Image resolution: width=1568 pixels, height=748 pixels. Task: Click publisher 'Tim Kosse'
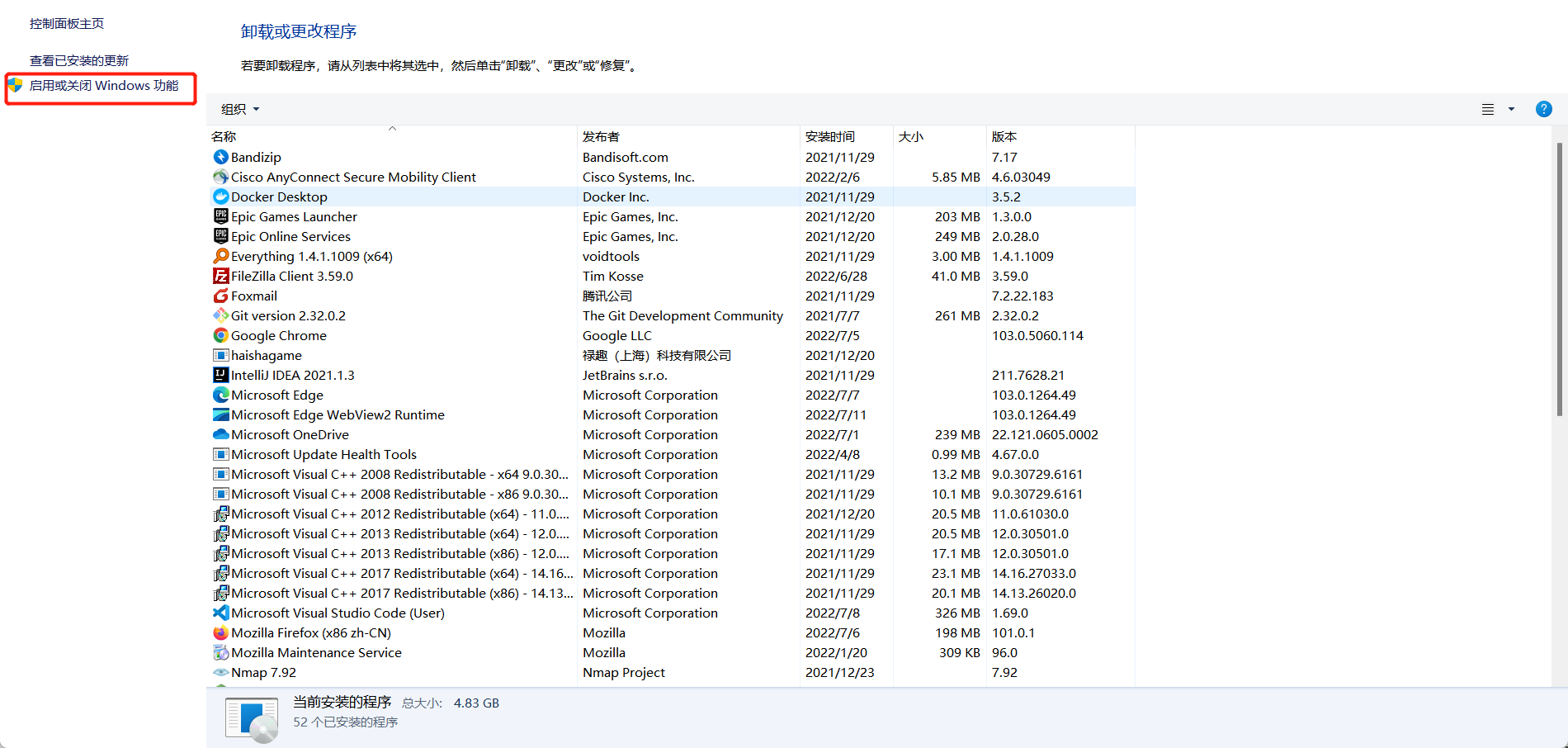click(613, 276)
